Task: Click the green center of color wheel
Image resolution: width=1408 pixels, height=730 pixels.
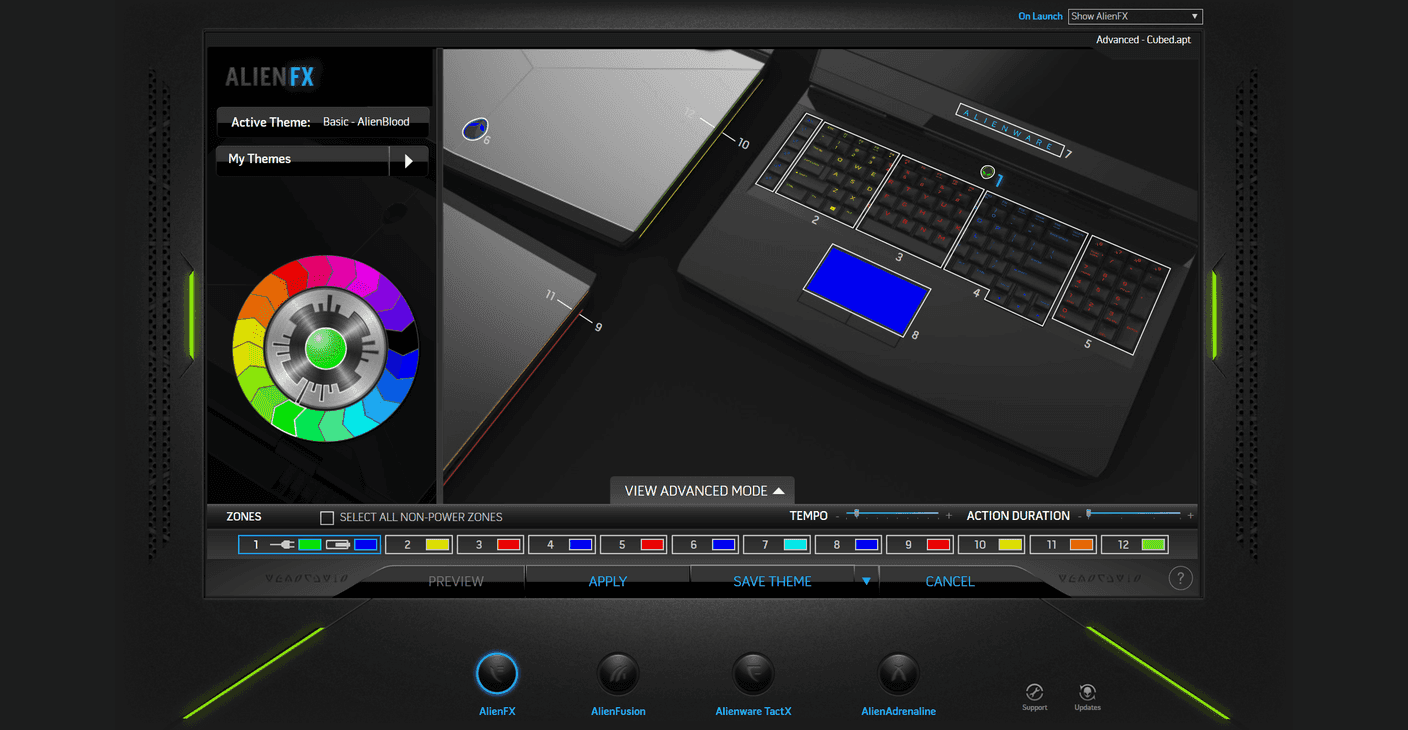Action: click(x=325, y=348)
